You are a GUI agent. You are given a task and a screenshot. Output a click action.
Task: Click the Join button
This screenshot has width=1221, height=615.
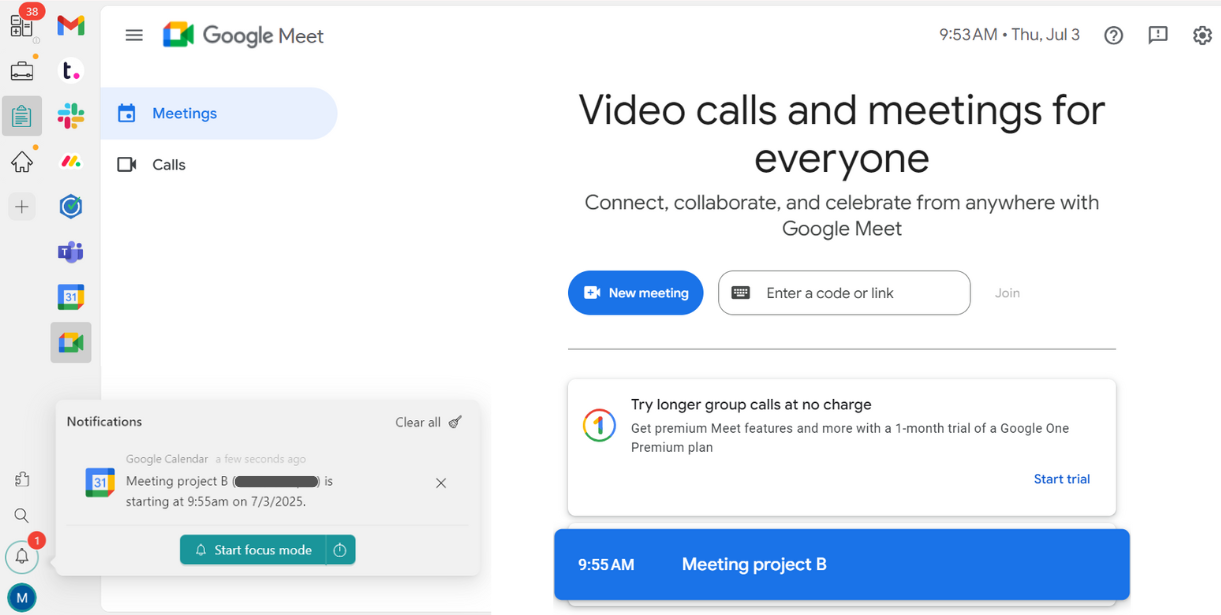(x=1007, y=293)
